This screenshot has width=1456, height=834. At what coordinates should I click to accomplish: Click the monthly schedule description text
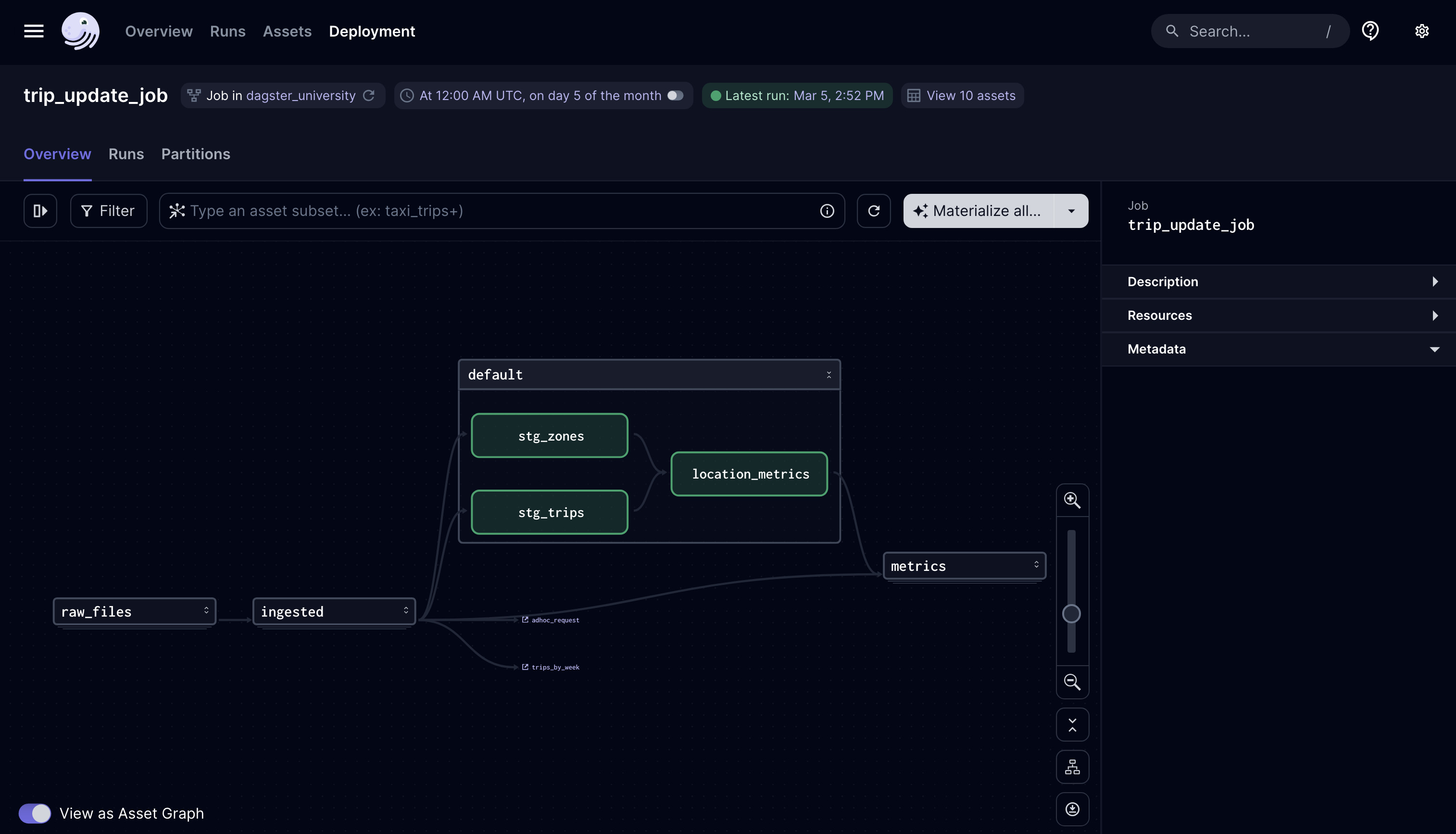coord(540,95)
